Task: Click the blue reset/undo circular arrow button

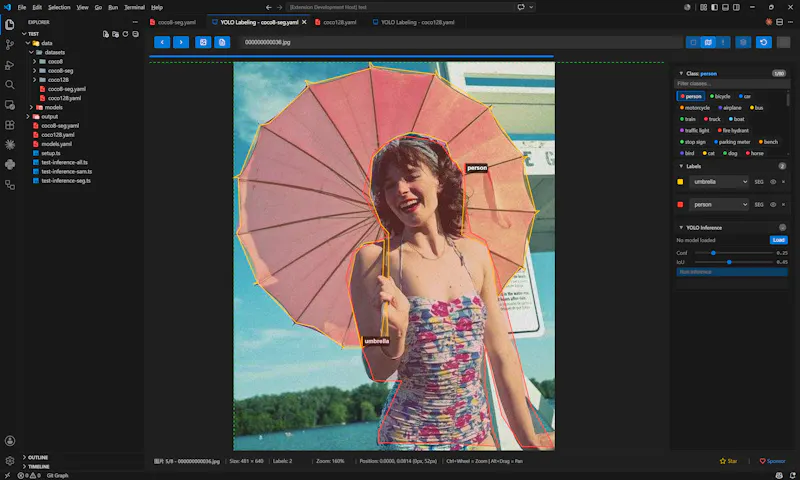Action: [x=764, y=42]
